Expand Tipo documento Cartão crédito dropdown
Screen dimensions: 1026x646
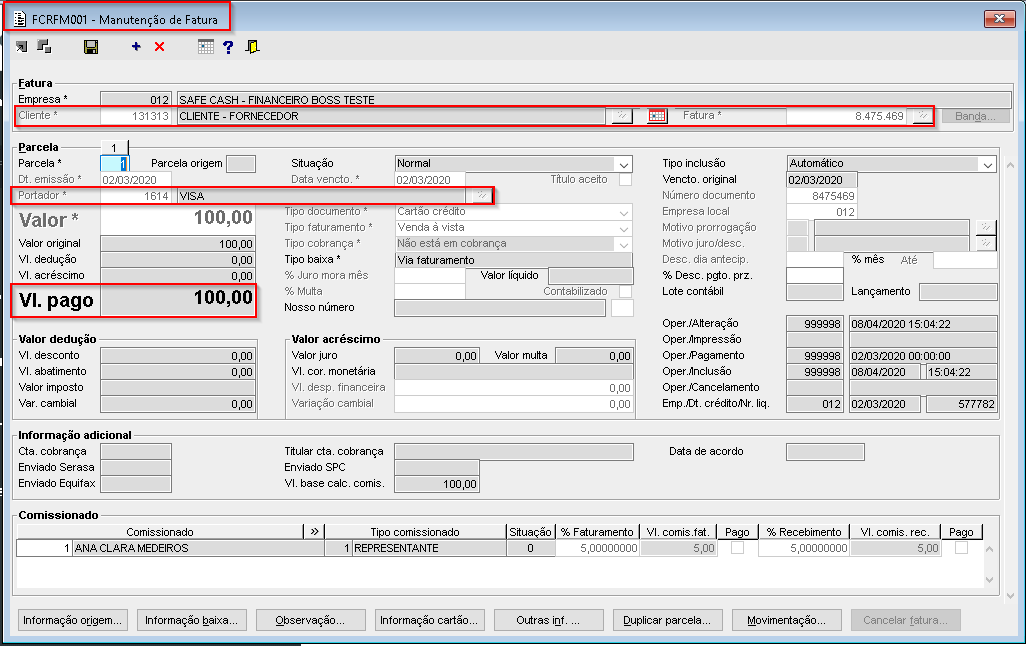click(x=624, y=212)
